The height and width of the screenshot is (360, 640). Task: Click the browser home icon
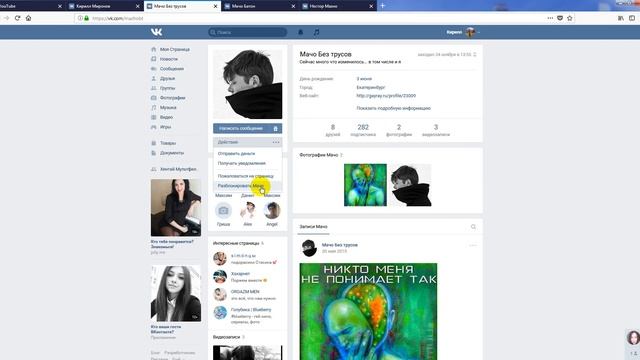click(x=28, y=18)
